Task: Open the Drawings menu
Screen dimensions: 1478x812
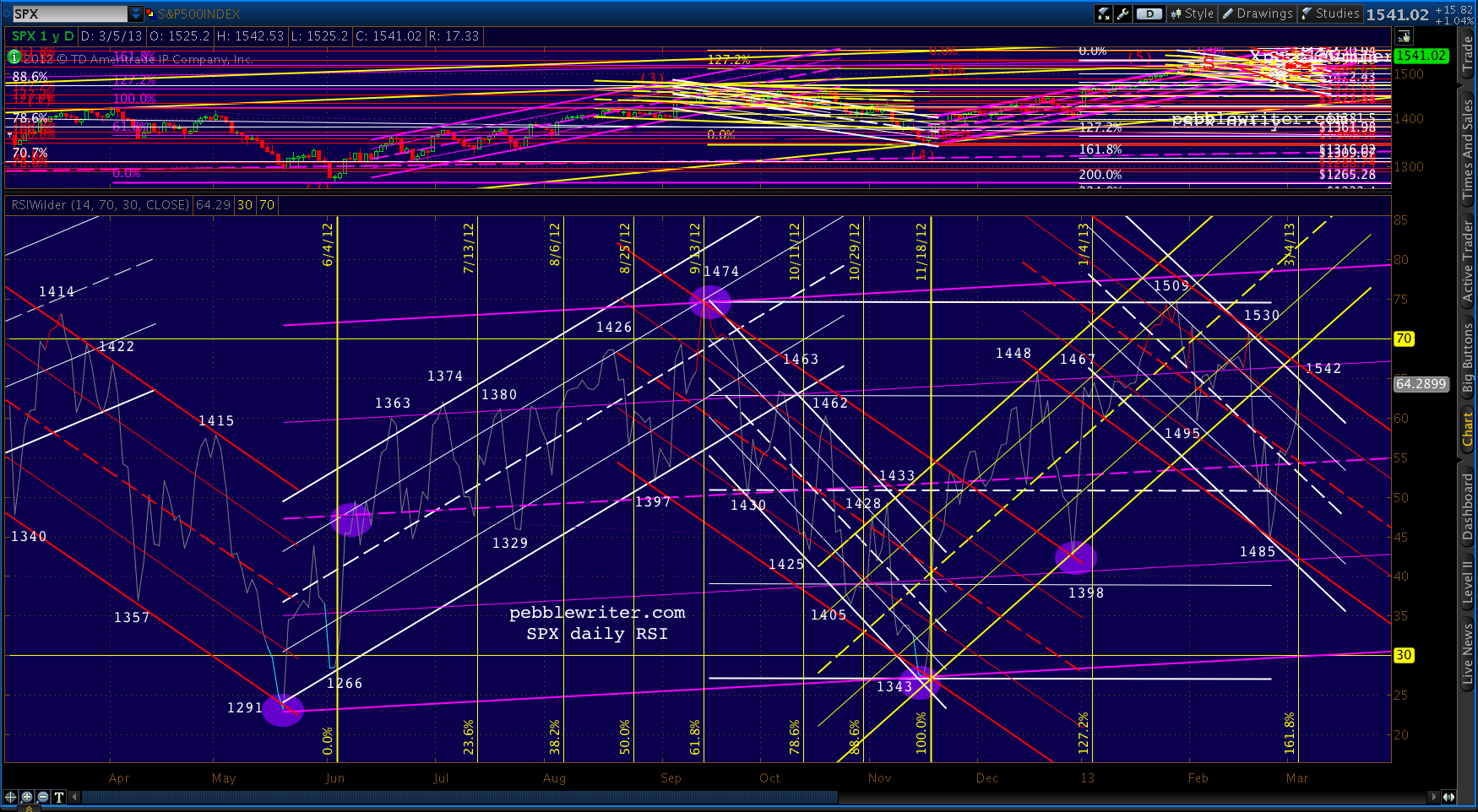Action: (x=1257, y=14)
